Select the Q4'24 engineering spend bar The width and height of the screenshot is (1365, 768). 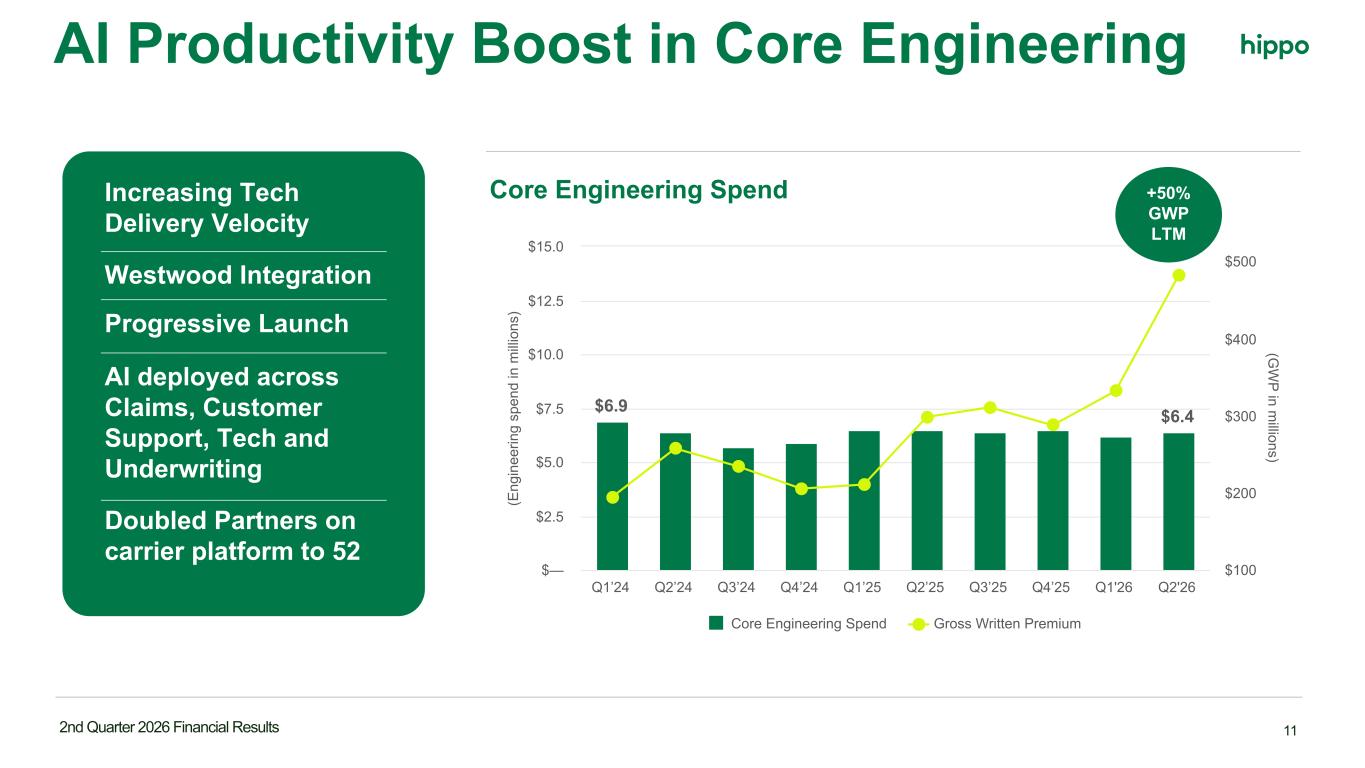801,507
